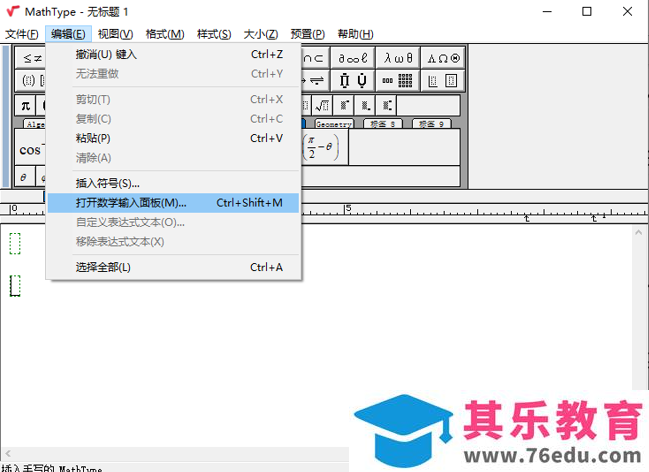The image size is (649, 472).
Task: Click the first empty equation slot
Action: click(x=15, y=243)
